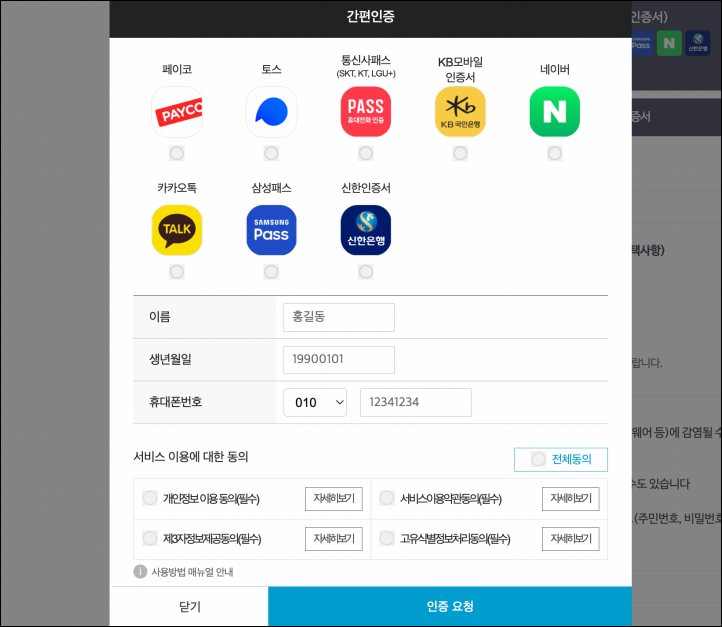The height and width of the screenshot is (627, 722).
Task: Pick the red PASS carrier icon
Action: click(x=366, y=112)
